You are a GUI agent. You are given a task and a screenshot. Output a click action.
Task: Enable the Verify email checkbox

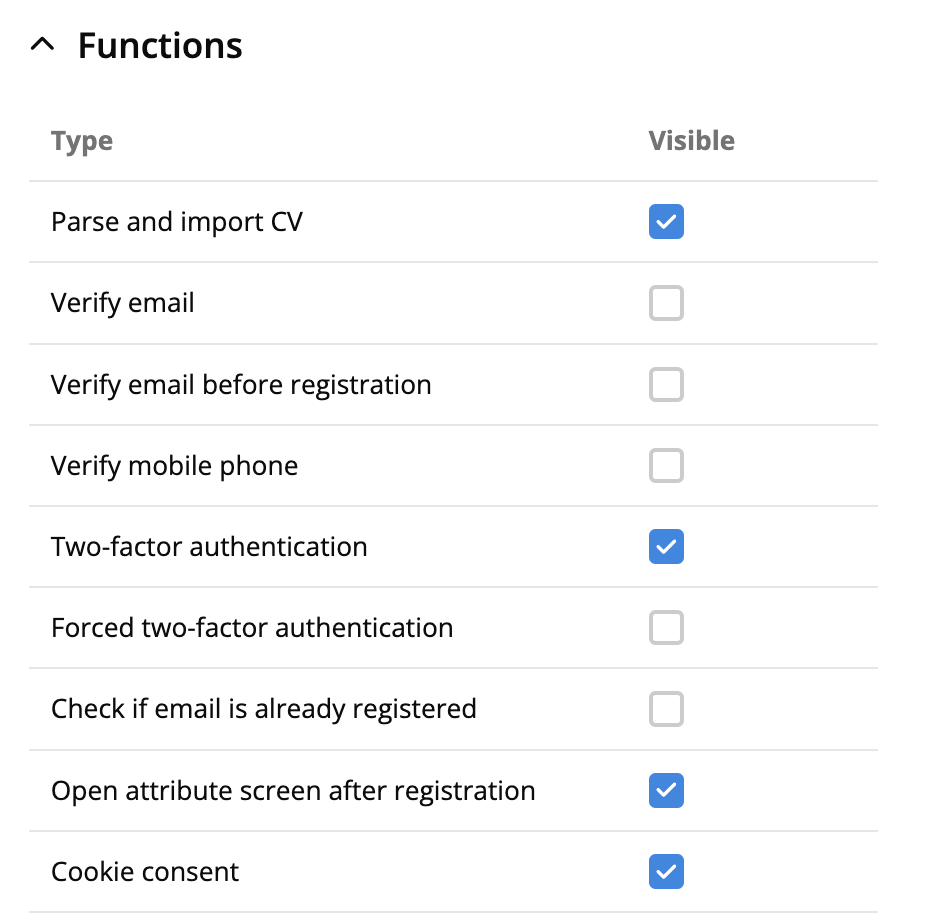point(666,303)
